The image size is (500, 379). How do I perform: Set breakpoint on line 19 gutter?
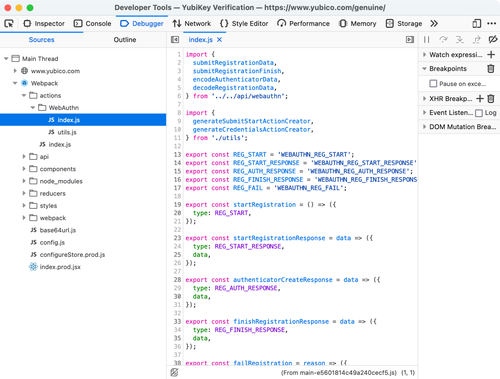[x=177, y=205]
